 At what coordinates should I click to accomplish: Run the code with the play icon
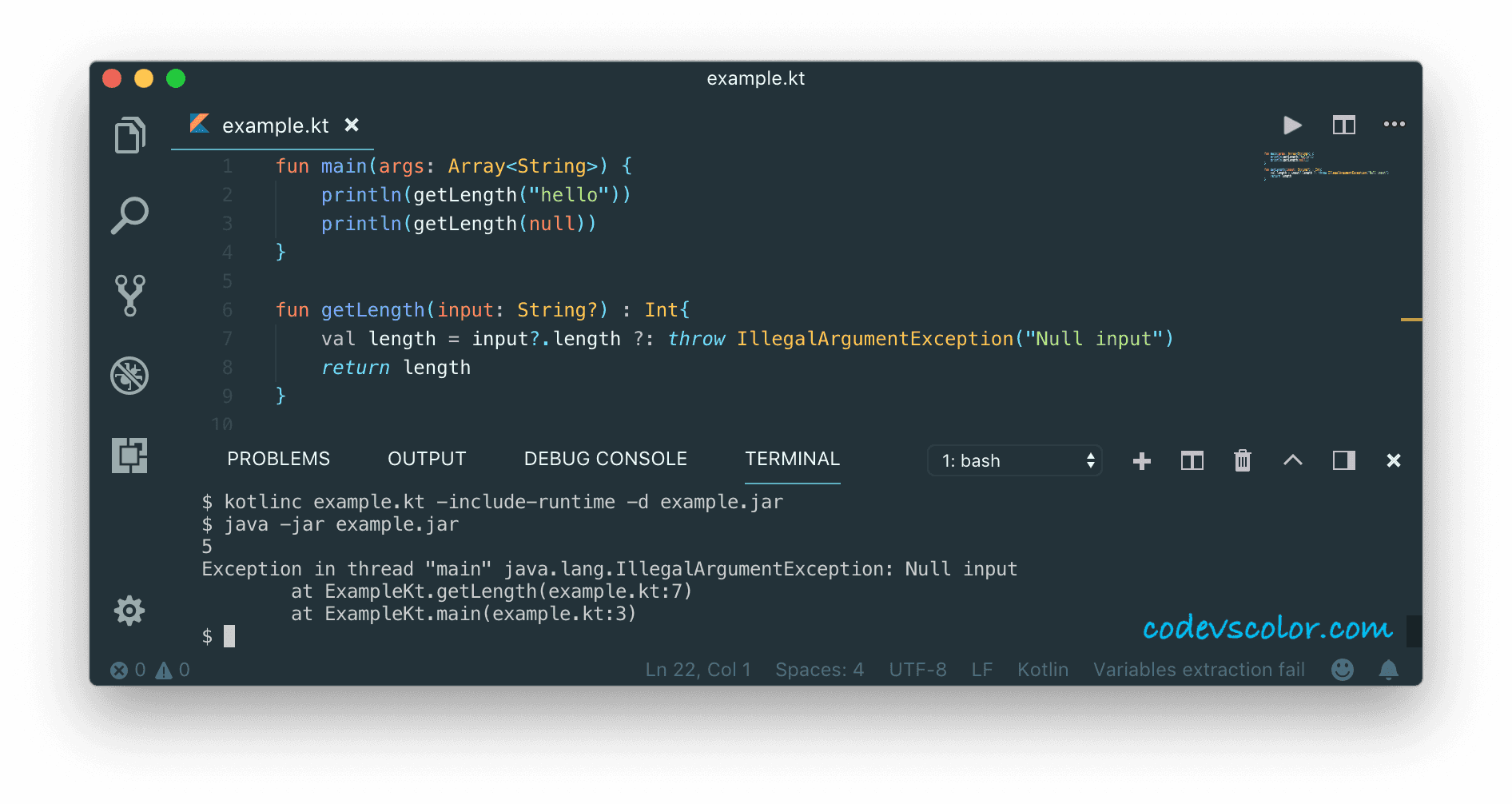[x=1292, y=125]
